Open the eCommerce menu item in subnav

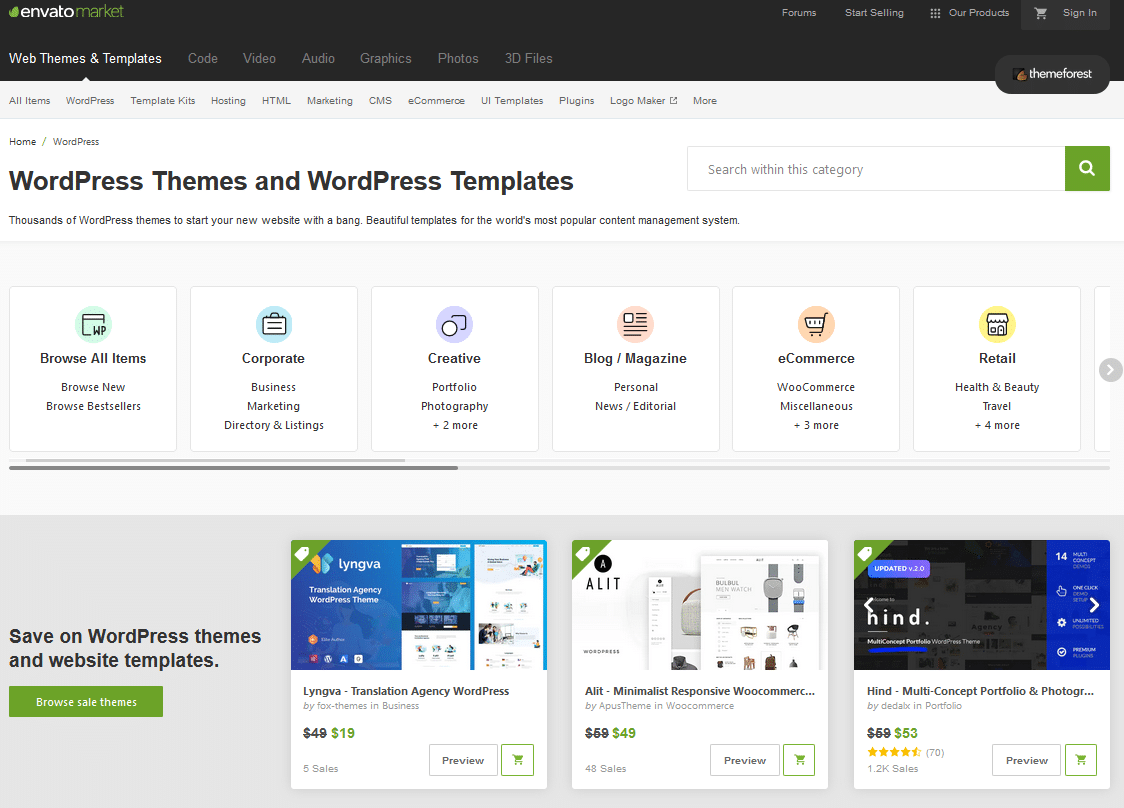pyautogui.click(x=436, y=100)
